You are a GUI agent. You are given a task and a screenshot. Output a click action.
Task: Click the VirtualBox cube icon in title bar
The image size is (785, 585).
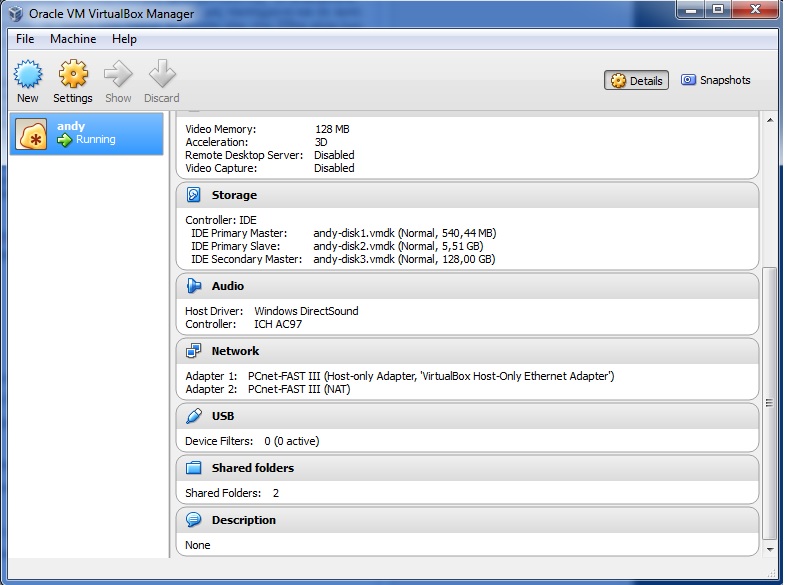tap(16, 14)
